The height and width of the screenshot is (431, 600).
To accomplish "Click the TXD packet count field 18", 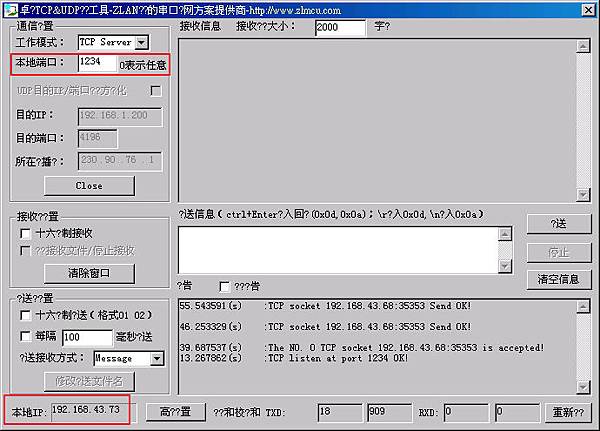I will (x=340, y=413).
